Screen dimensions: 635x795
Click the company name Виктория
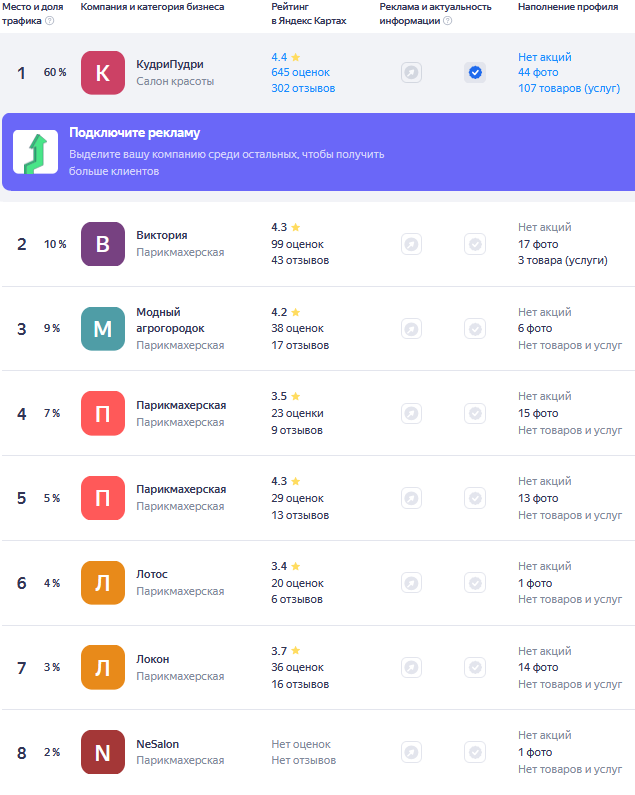[161, 235]
